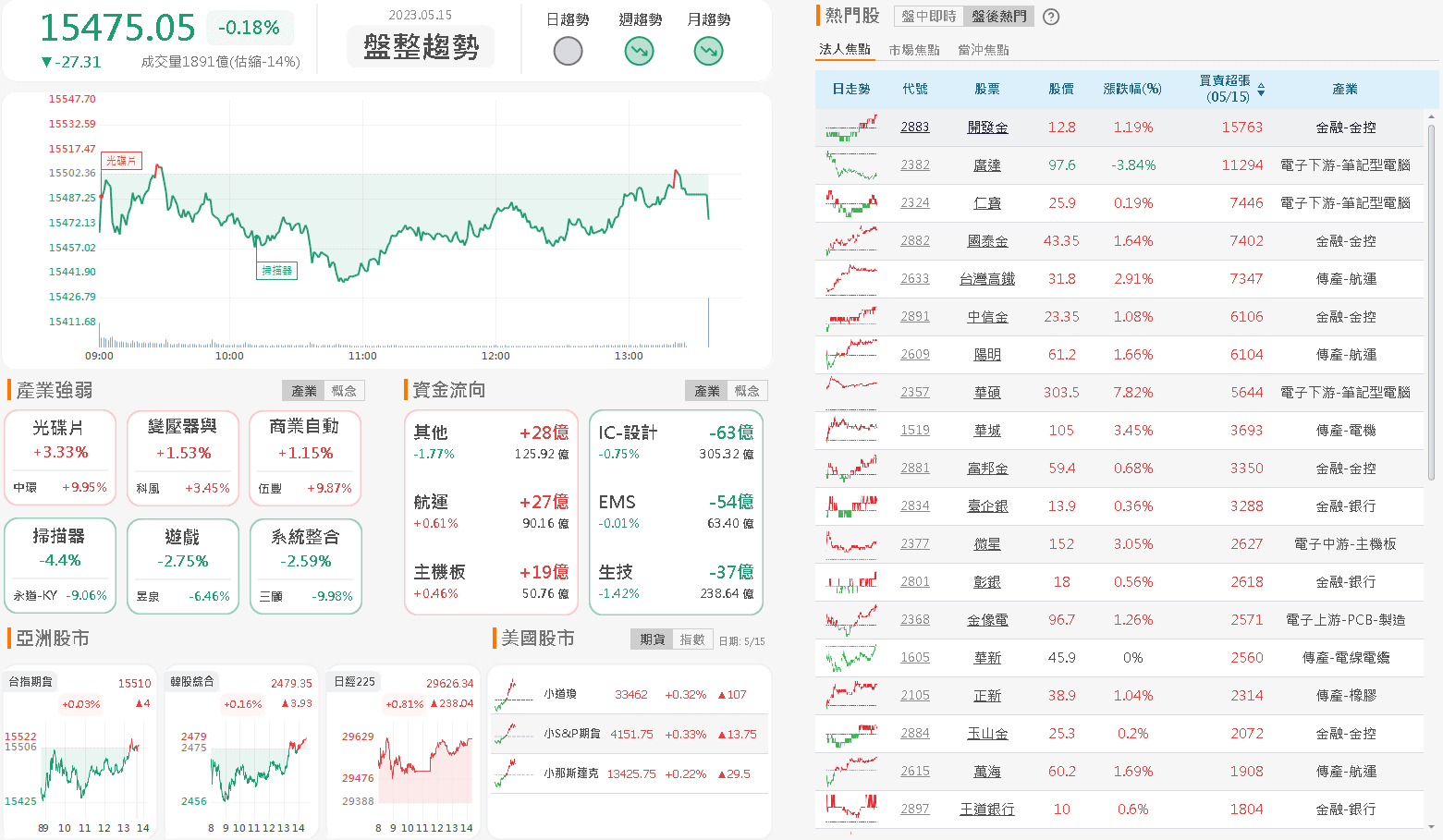
Task: Click the IC-設計 fund flow entry
Action: 676,443
